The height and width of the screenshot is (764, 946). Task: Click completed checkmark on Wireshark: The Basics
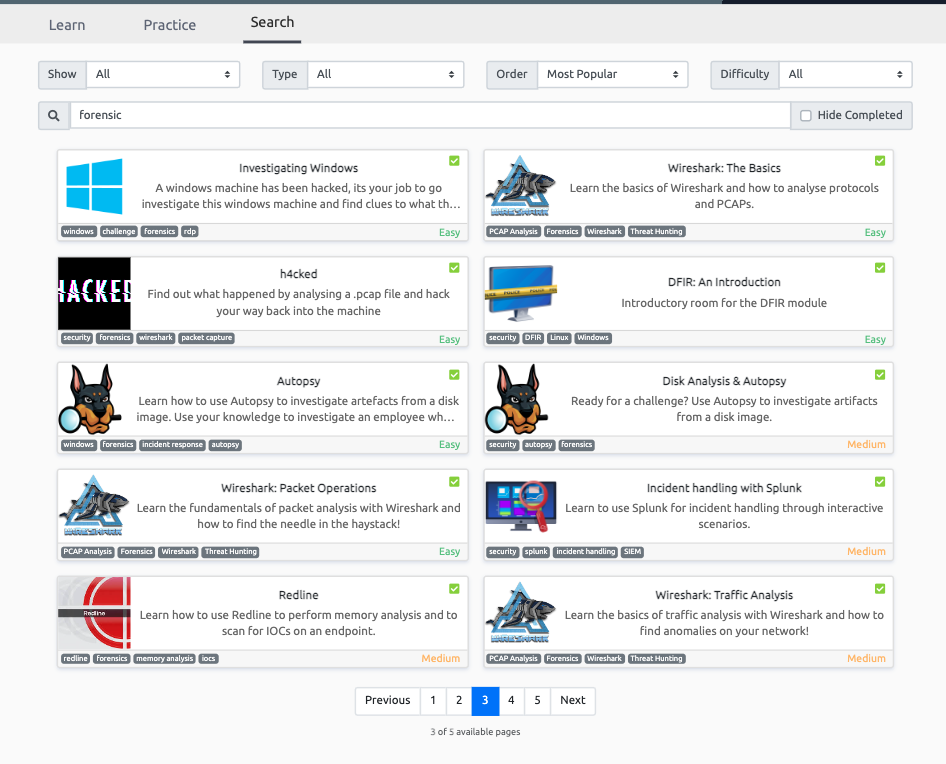coord(880,161)
